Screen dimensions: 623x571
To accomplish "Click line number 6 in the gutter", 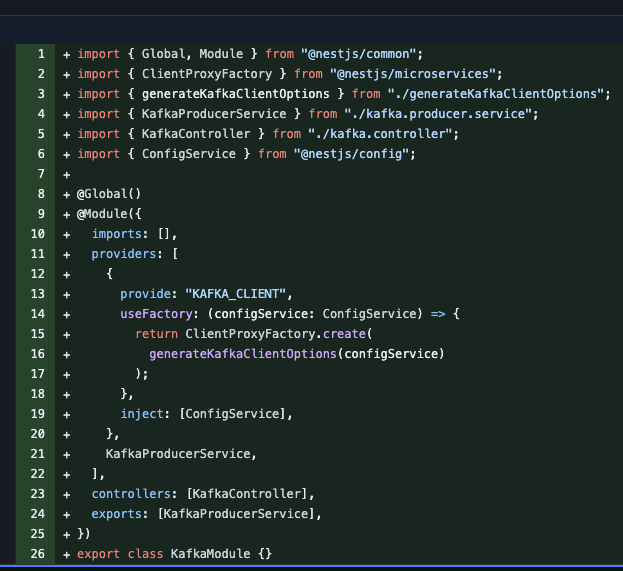I will coord(41,154).
